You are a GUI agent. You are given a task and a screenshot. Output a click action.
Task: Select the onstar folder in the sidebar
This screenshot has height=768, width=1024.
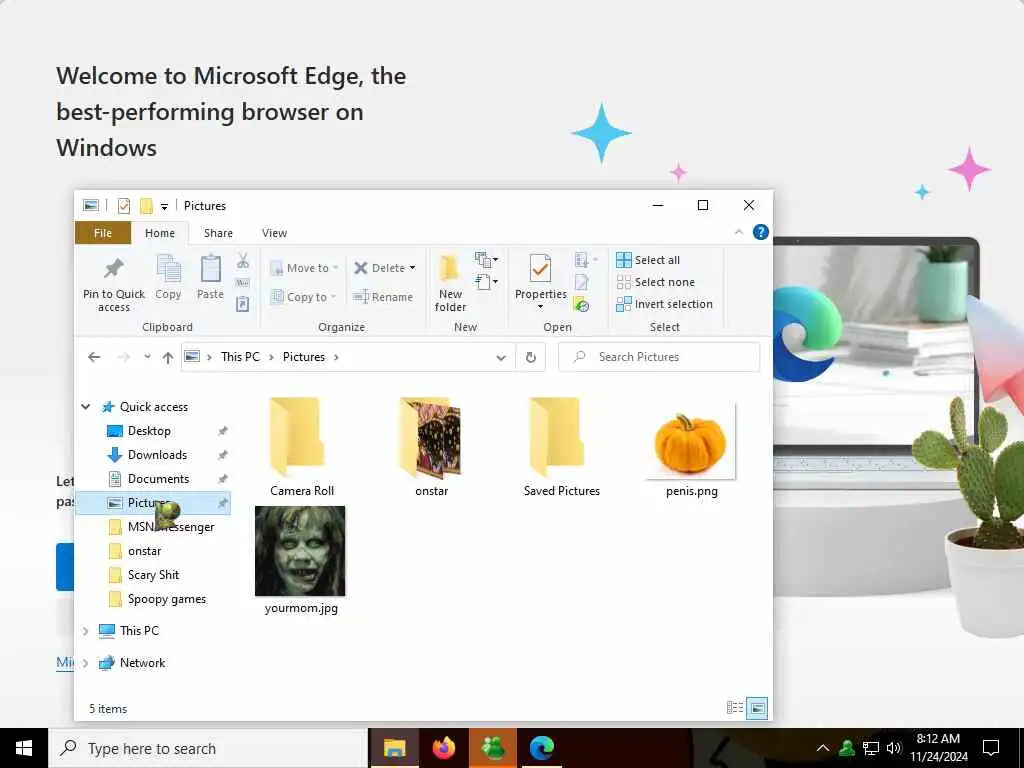click(144, 551)
